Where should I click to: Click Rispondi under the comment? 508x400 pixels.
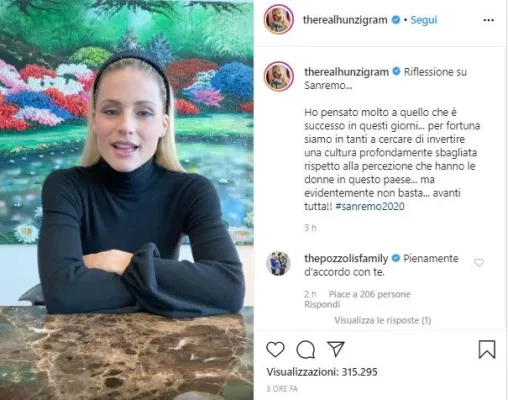(322, 304)
